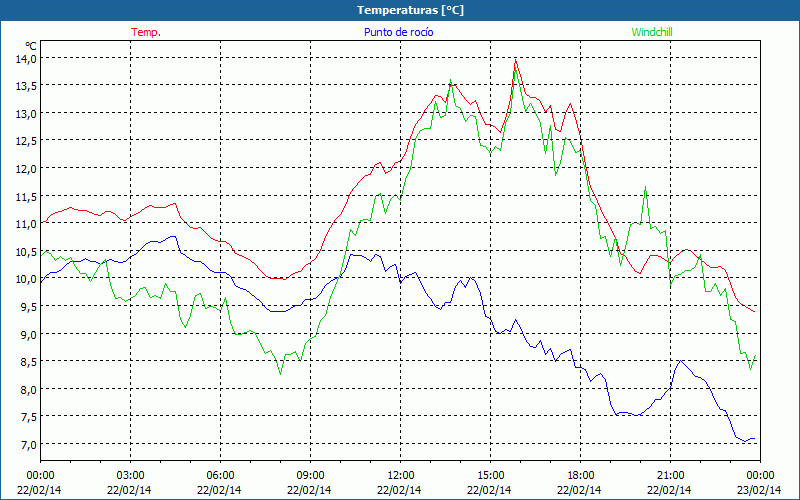Click the 11,0 y-axis label
This screenshot has height=500, width=800.
click(x=26, y=223)
